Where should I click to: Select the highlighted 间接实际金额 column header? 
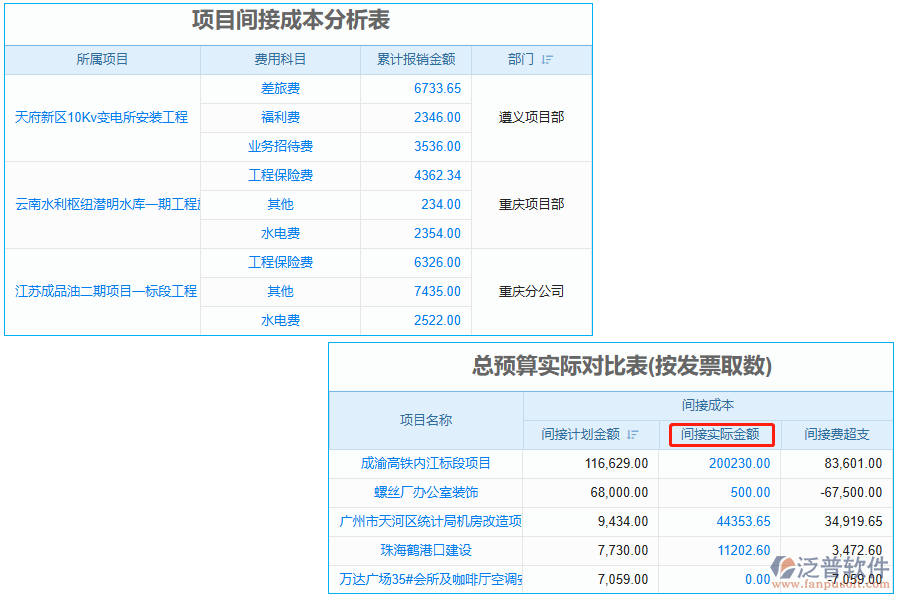pos(725,435)
